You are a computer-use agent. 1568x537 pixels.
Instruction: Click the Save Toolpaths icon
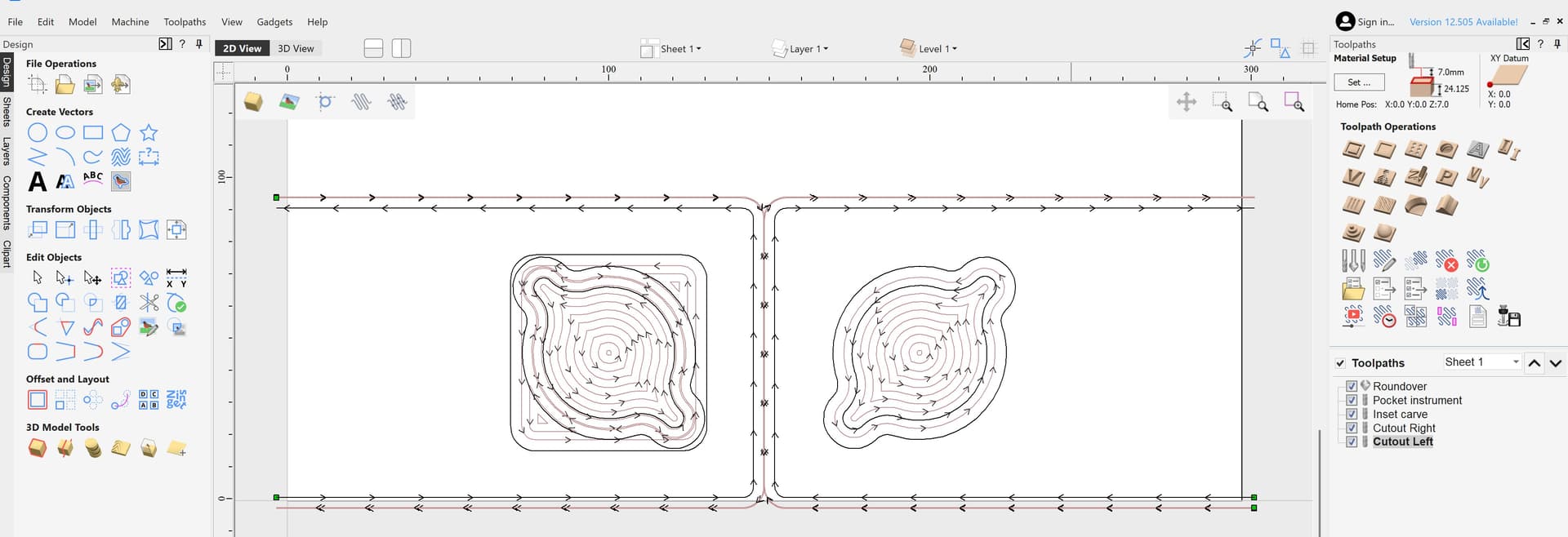pyautogui.click(x=1508, y=317)
